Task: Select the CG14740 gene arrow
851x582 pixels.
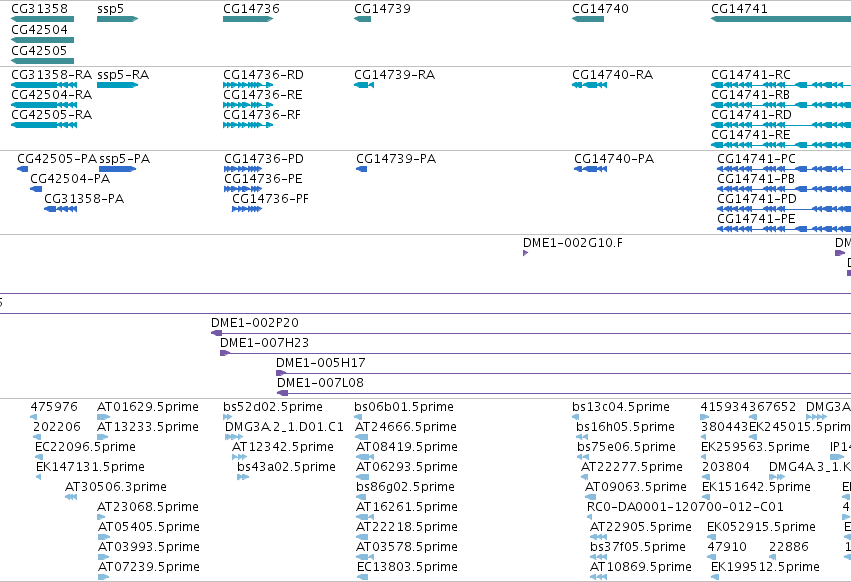Action: point(588,19)
